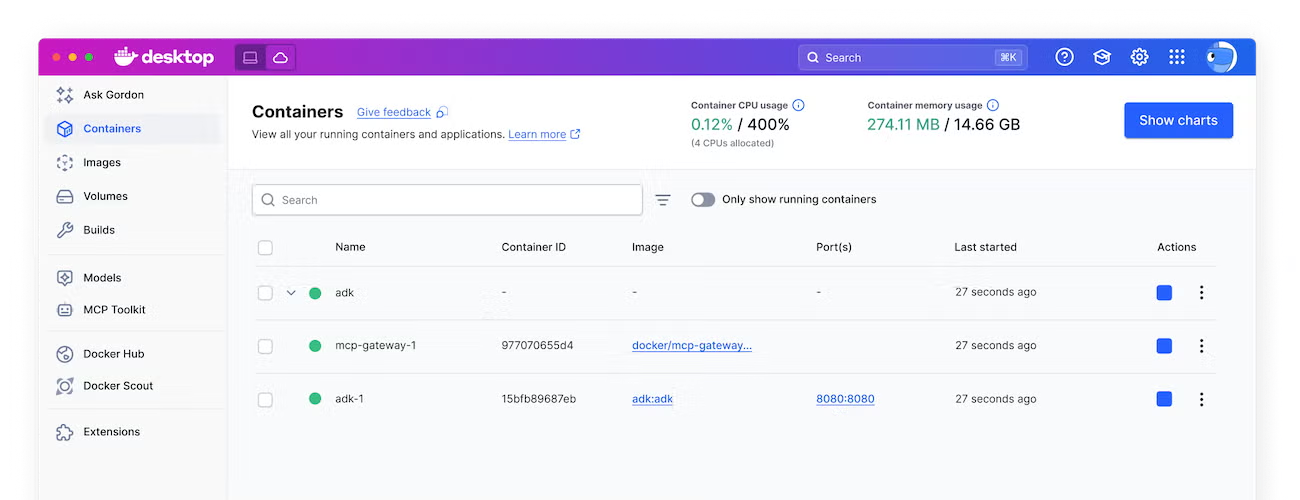The width and height of the screenshot is (1300, 500).
Task: Click the Images icon in sidebar
Action: tap(65, 163)
